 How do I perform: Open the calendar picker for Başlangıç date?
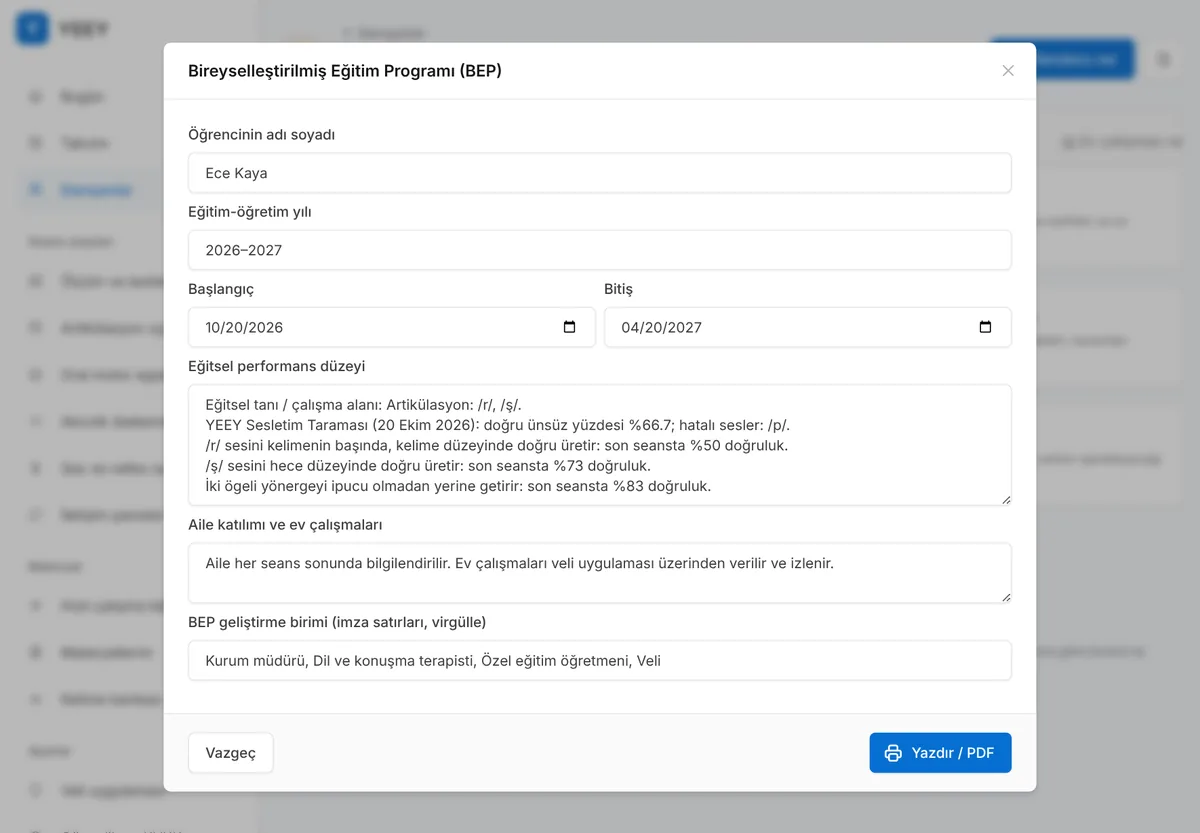coord(570,327)
